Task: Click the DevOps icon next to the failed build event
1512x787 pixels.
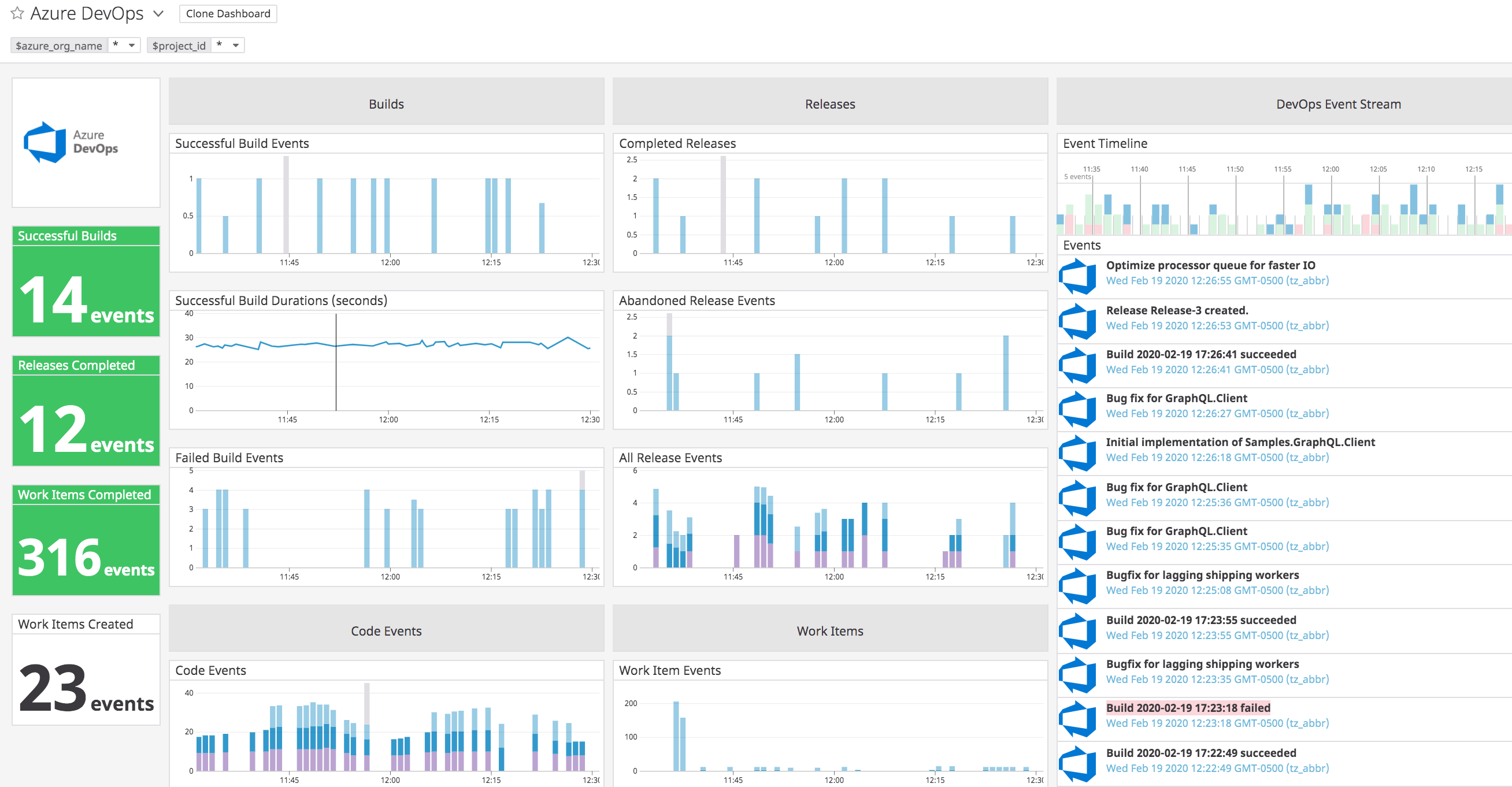Action: click(x=1078, y=717)
